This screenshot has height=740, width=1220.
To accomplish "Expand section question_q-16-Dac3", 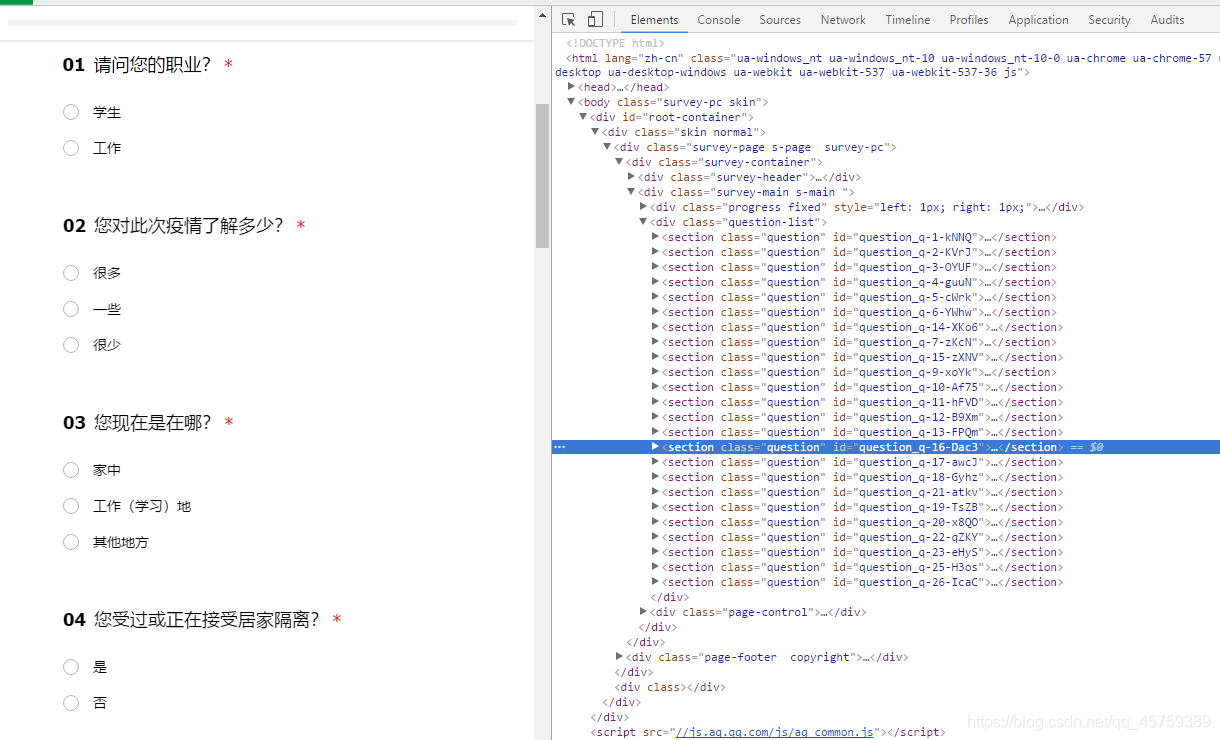I will 655,447.
